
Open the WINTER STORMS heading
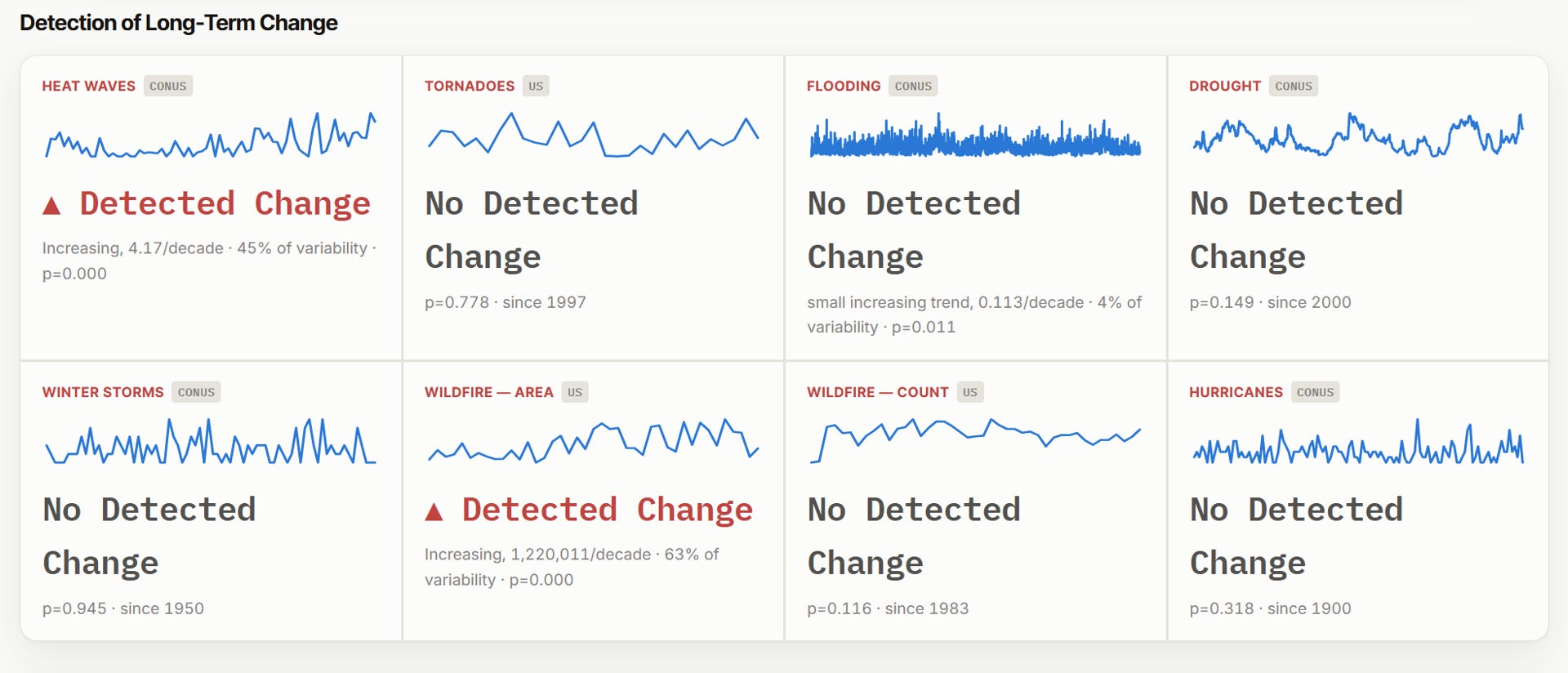[x=103, y=392]
